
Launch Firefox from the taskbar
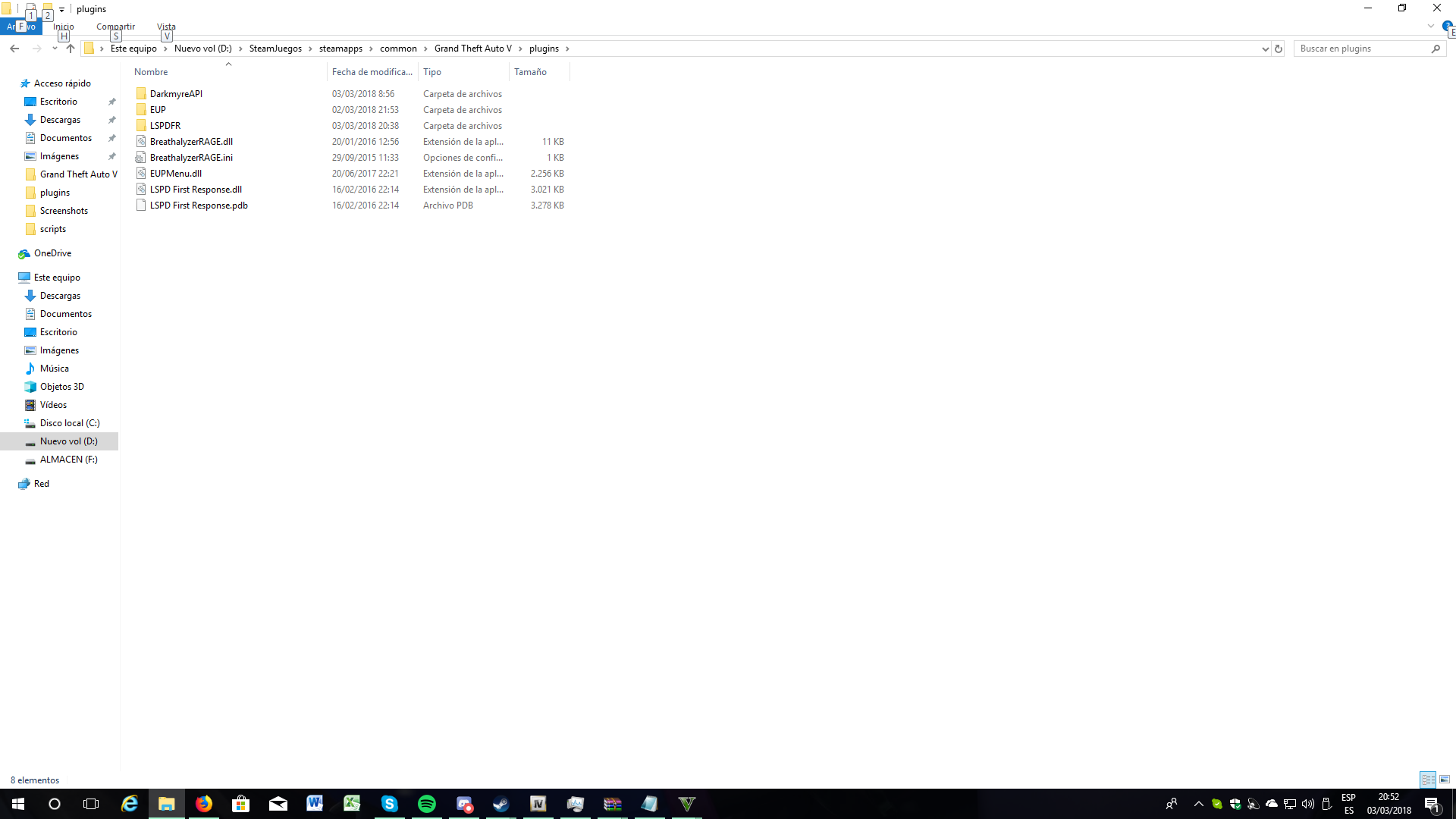(204, 804)
